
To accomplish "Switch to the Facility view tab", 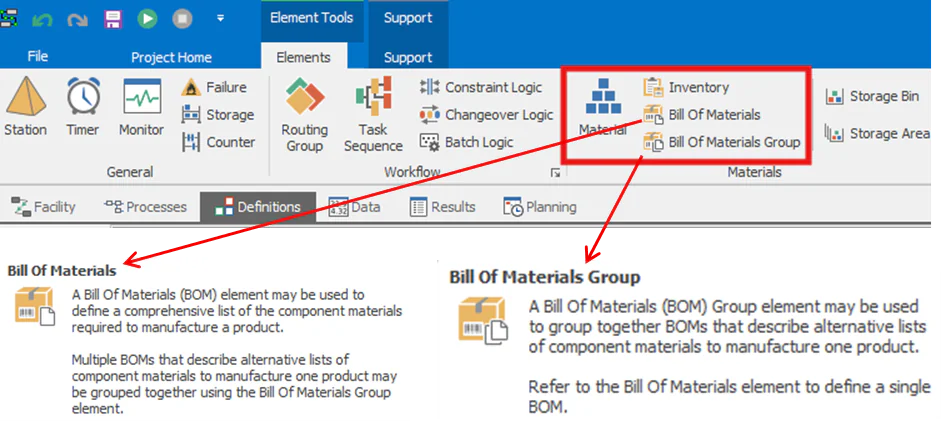I will [x=43, y=207].
